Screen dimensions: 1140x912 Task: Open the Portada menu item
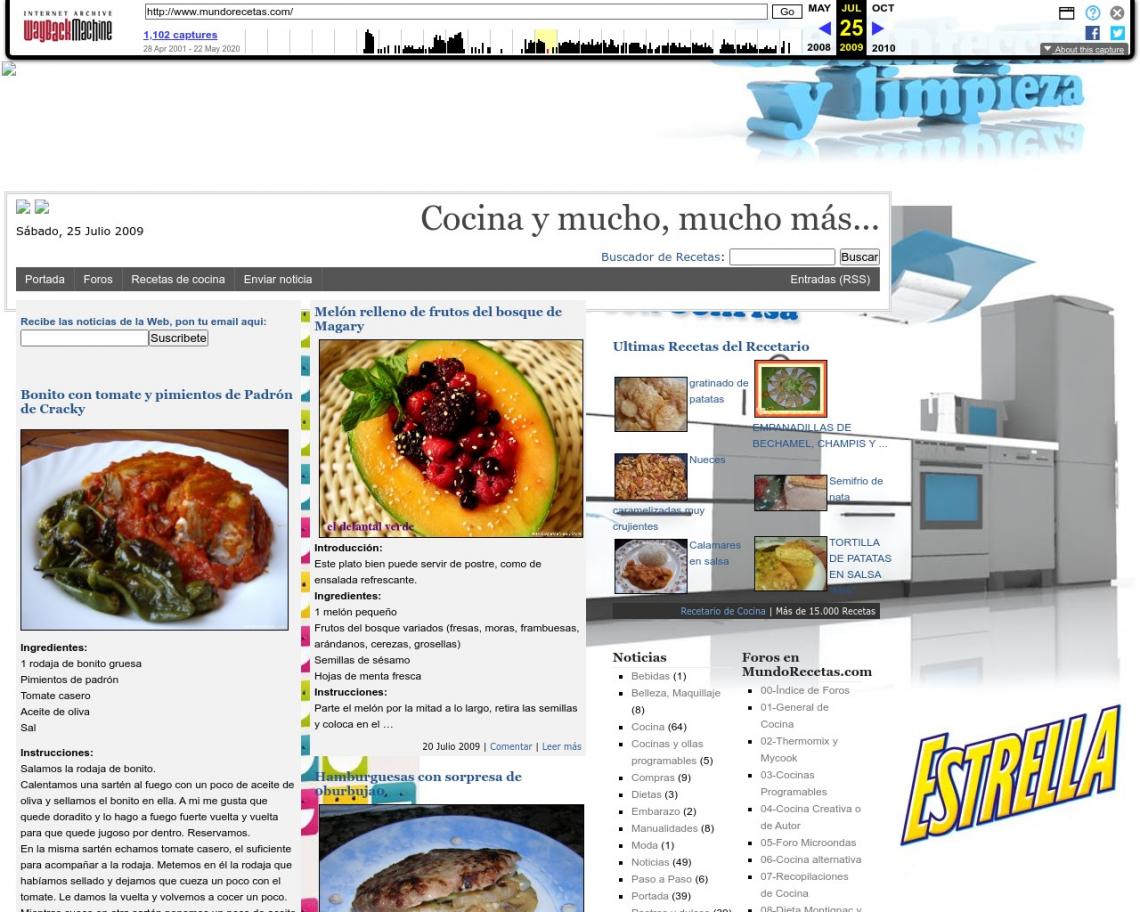pos(44,279)
